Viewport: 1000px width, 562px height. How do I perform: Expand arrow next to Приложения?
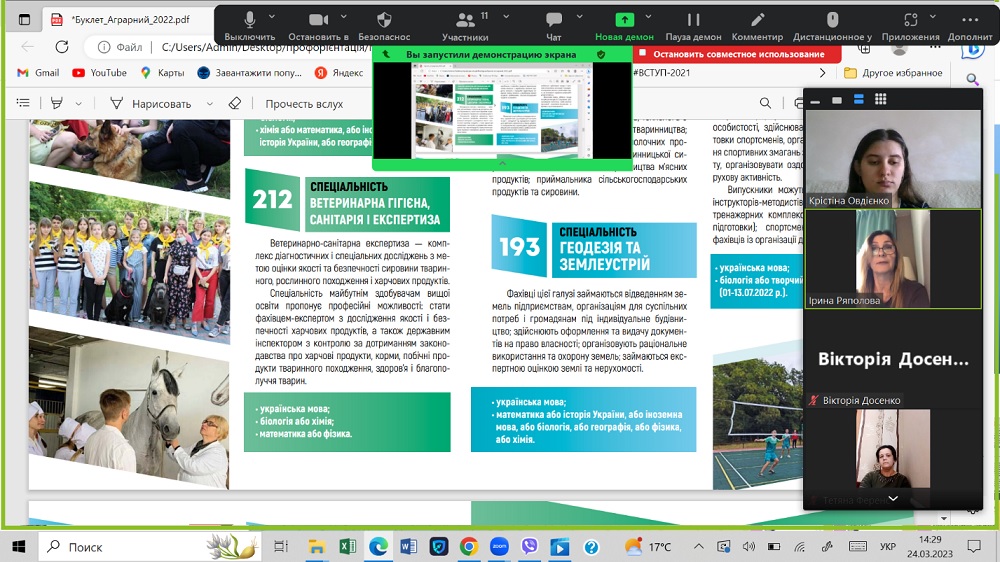pyautogui.click(x=932, y=17)
